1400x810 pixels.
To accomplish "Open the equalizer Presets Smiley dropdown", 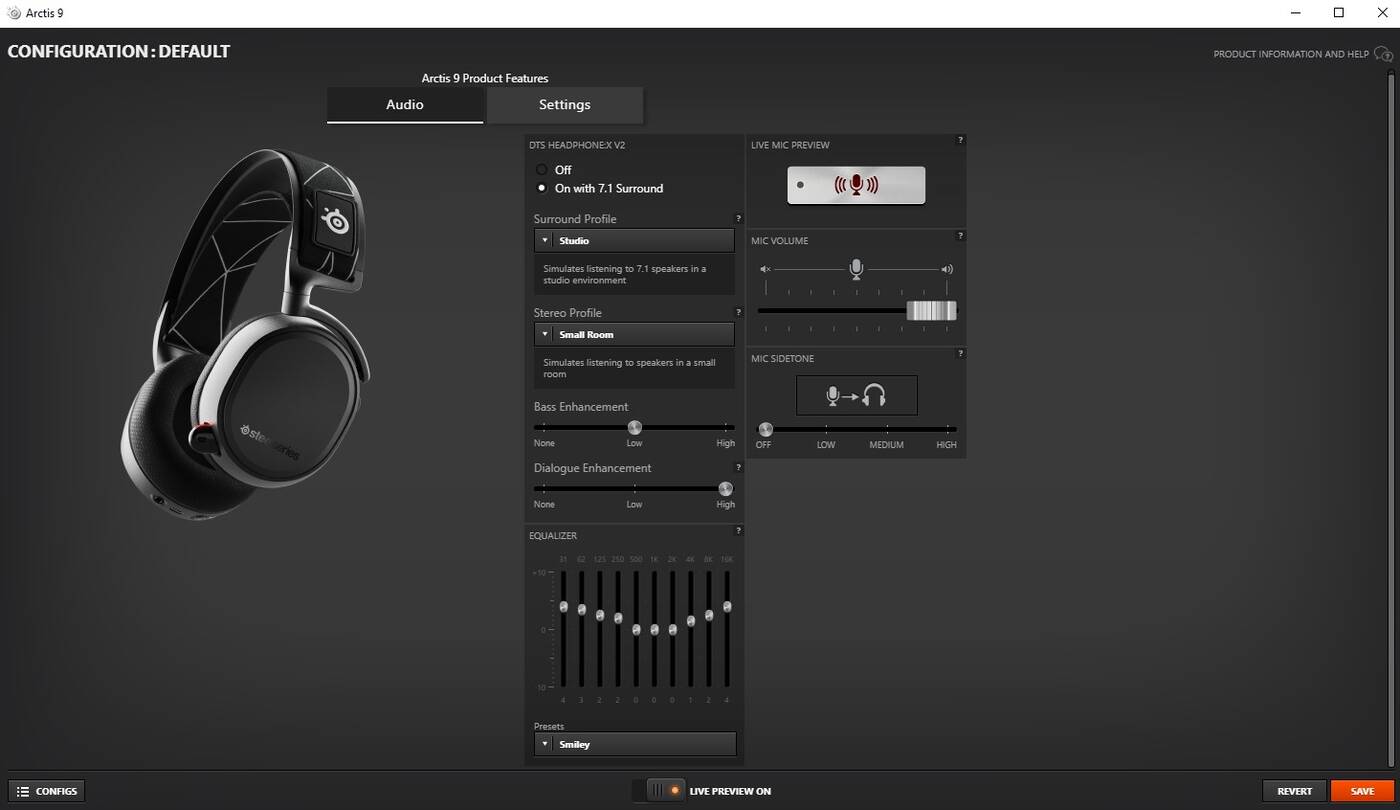I will (x=634, y=744).
